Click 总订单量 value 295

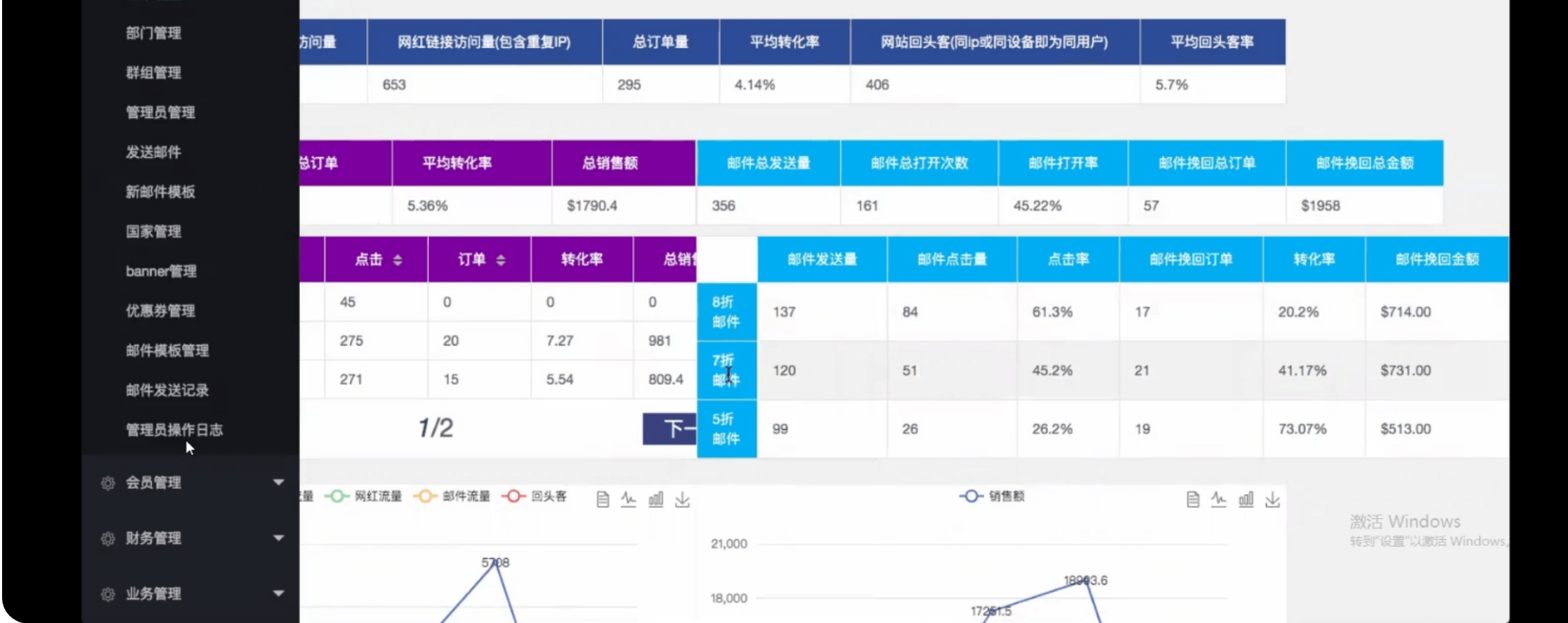point(629,85)
